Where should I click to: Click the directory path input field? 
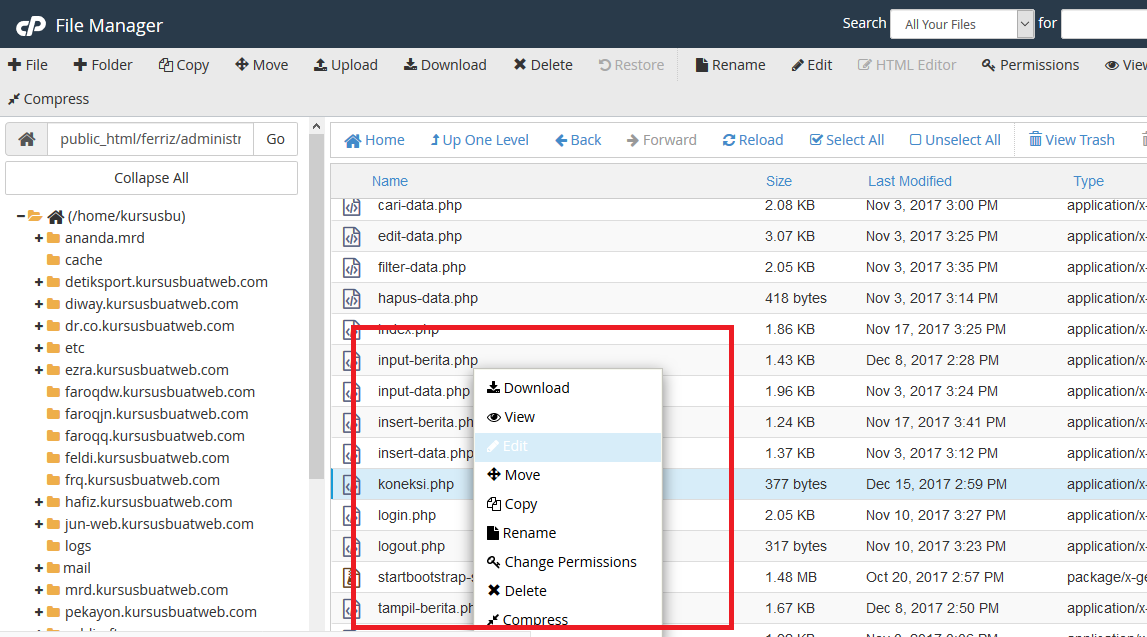(x=150, y=139)
